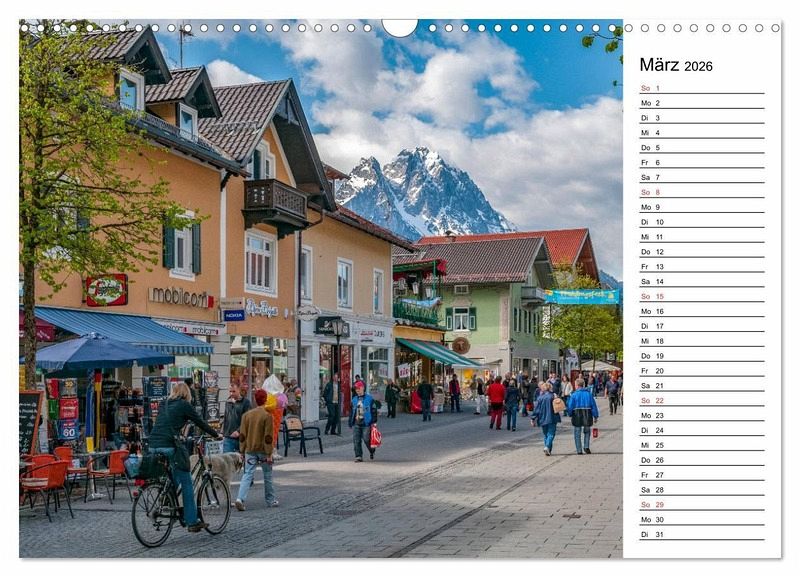Image resolution: width=800 pixels, height=577 pixels.
Task: Select the So 29 date row
Action: pos(702,505)
